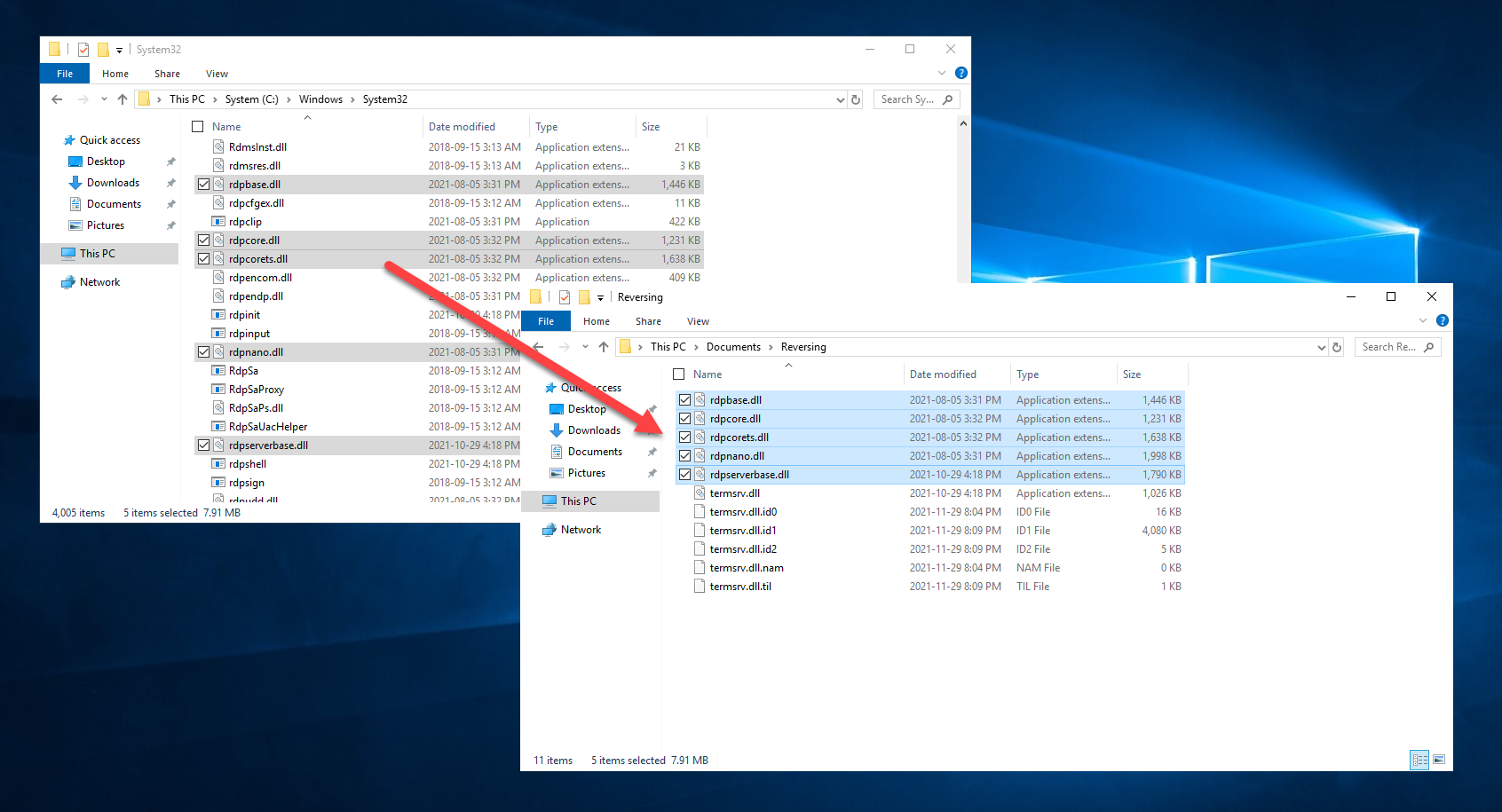
Task: Open the View tab in System32 window
Action: [217, 74]
